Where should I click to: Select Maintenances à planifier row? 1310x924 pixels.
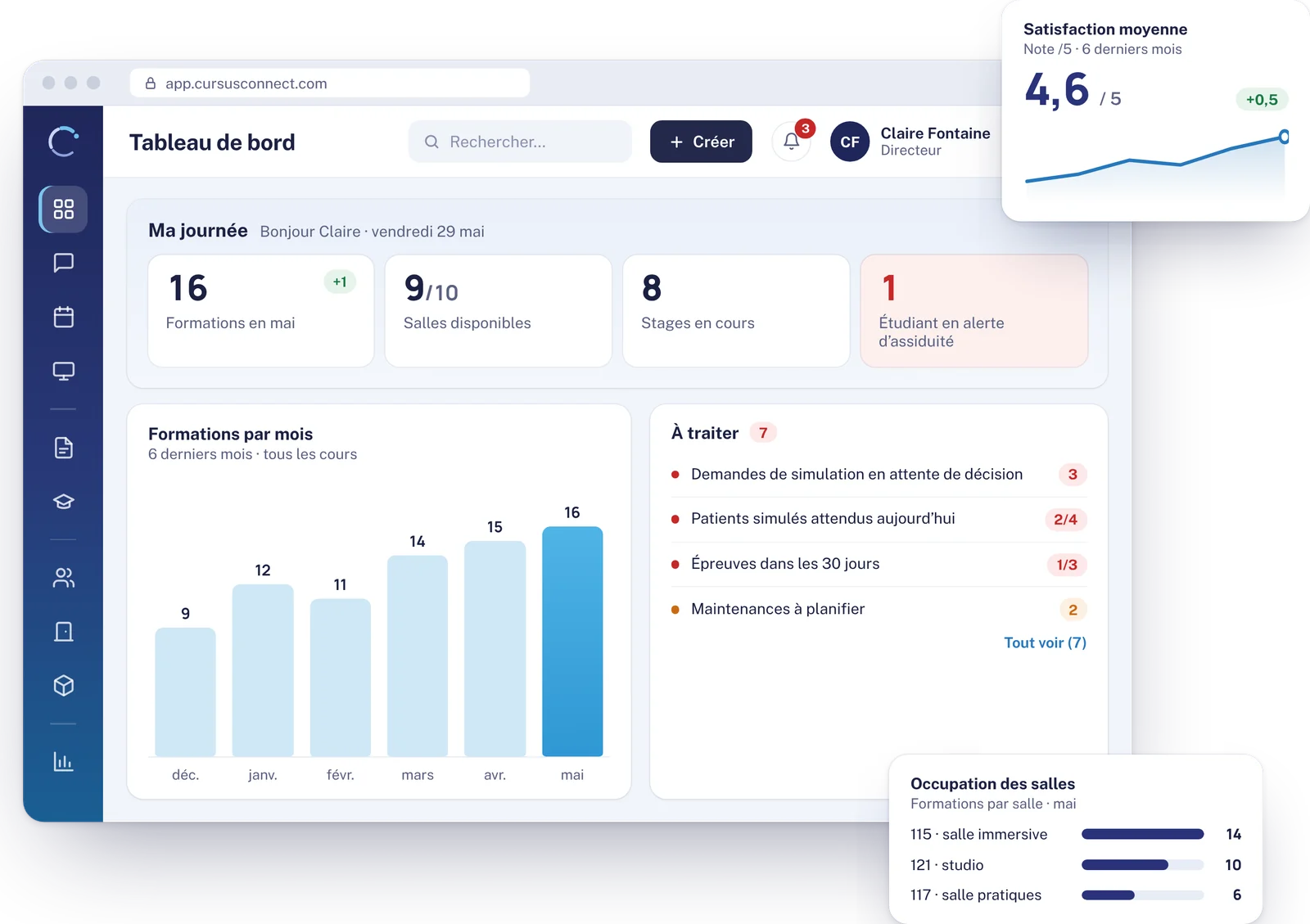879,609
